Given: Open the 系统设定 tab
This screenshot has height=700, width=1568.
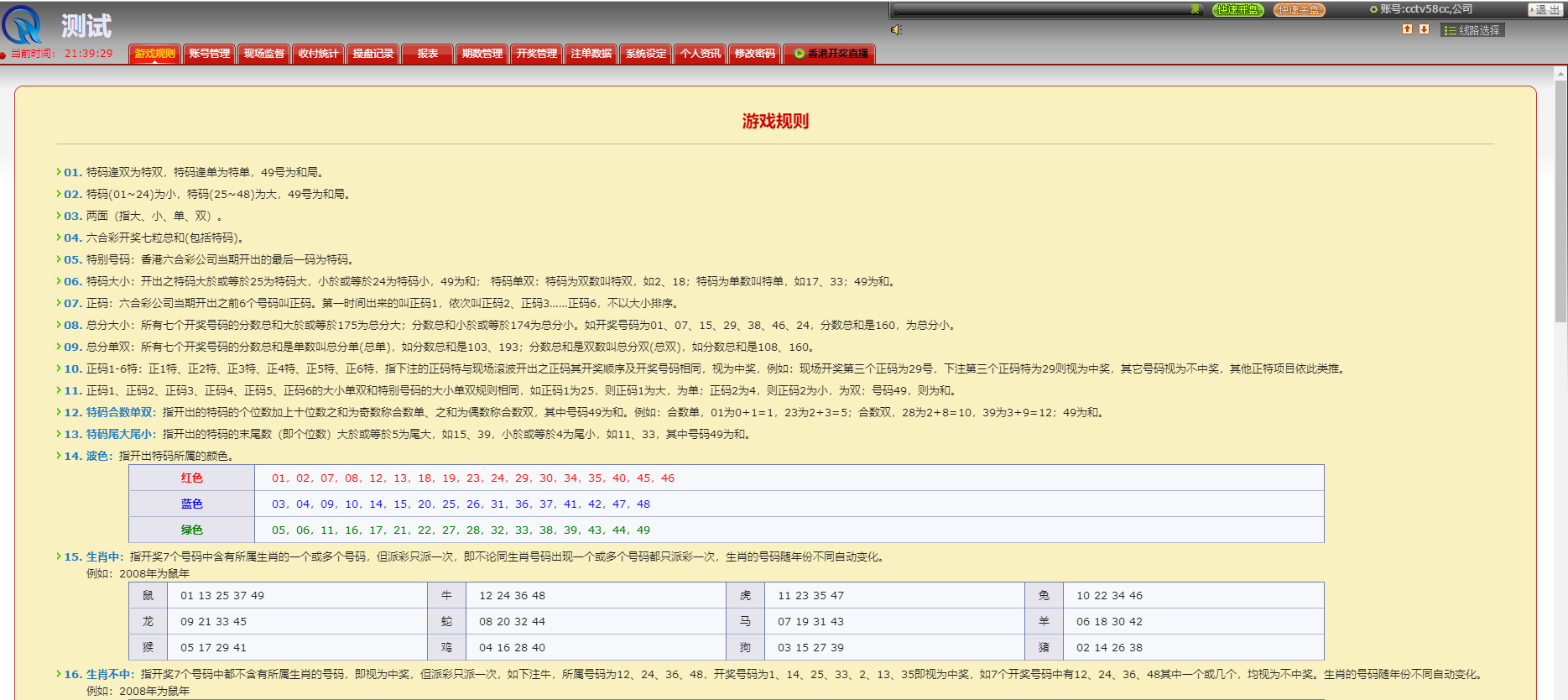Looking at the screenshot, I should coord(646,54).
